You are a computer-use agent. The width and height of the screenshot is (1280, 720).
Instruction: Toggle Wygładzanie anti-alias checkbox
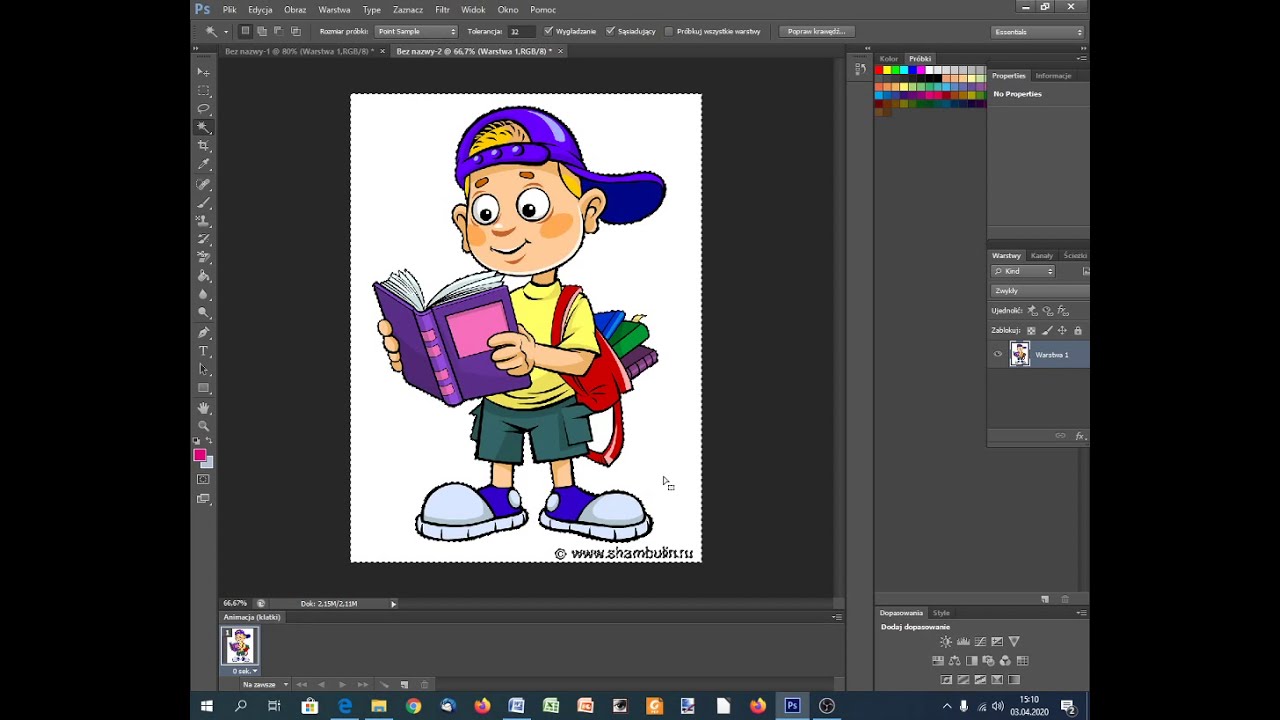tap(548, 31)
